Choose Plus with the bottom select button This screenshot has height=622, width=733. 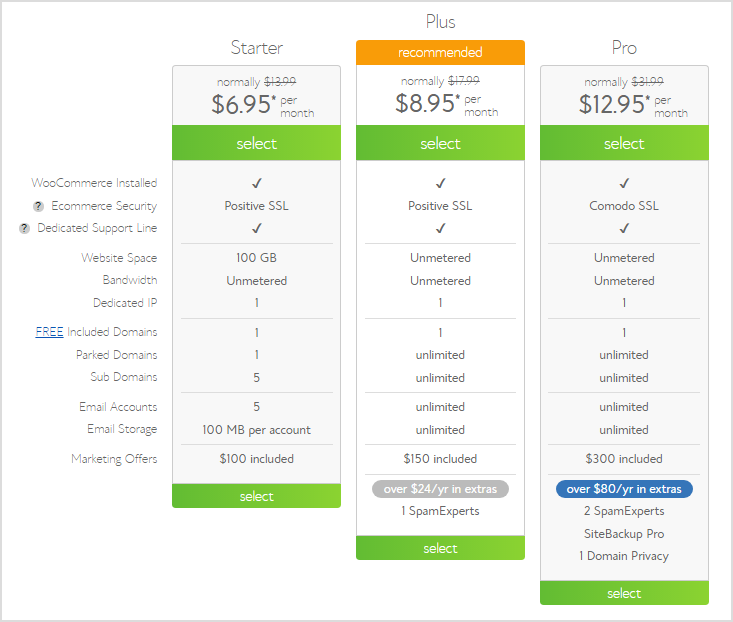click(440, 548)
